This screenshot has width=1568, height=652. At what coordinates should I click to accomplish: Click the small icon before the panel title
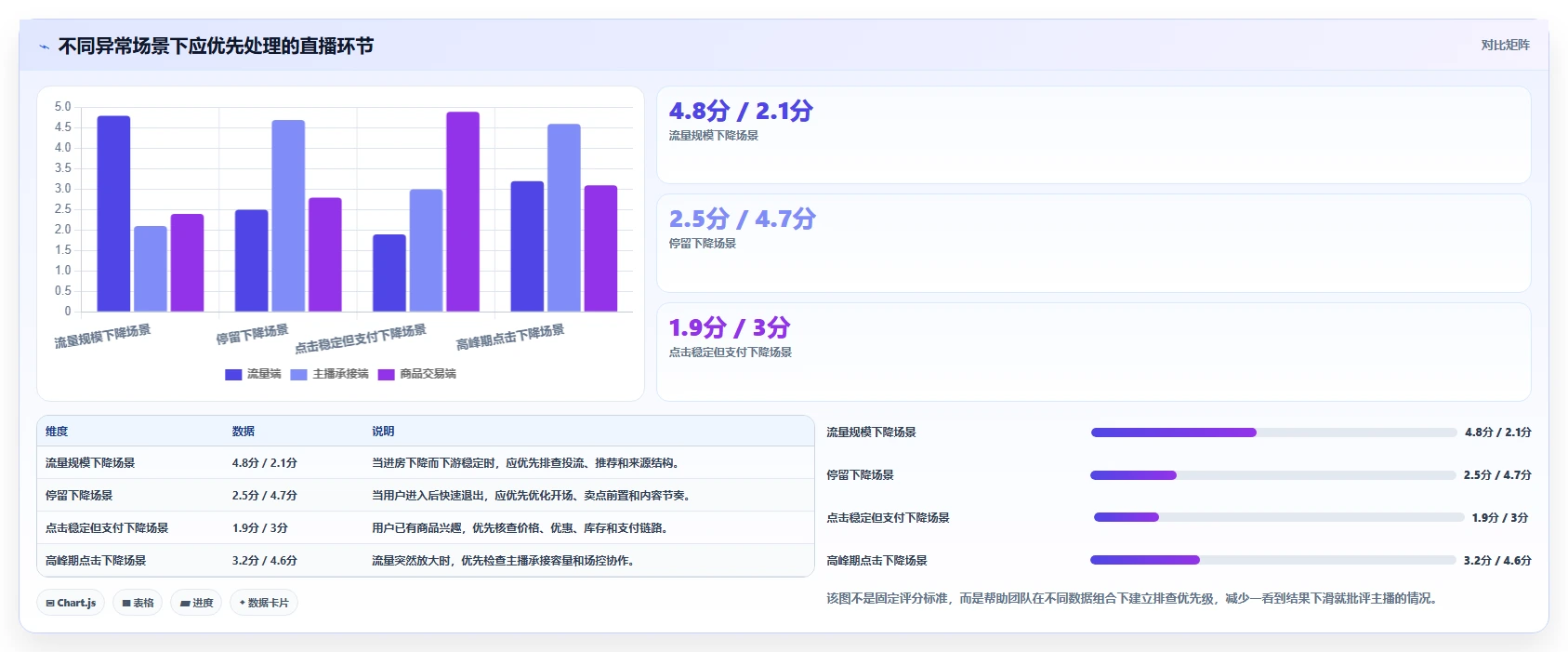tap(44, 47)
